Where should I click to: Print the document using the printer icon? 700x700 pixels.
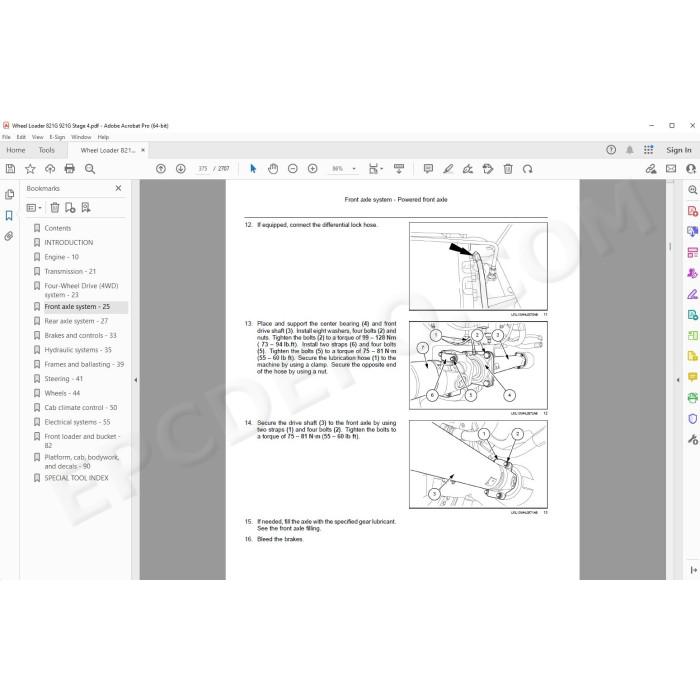click(x=70, y=169)
